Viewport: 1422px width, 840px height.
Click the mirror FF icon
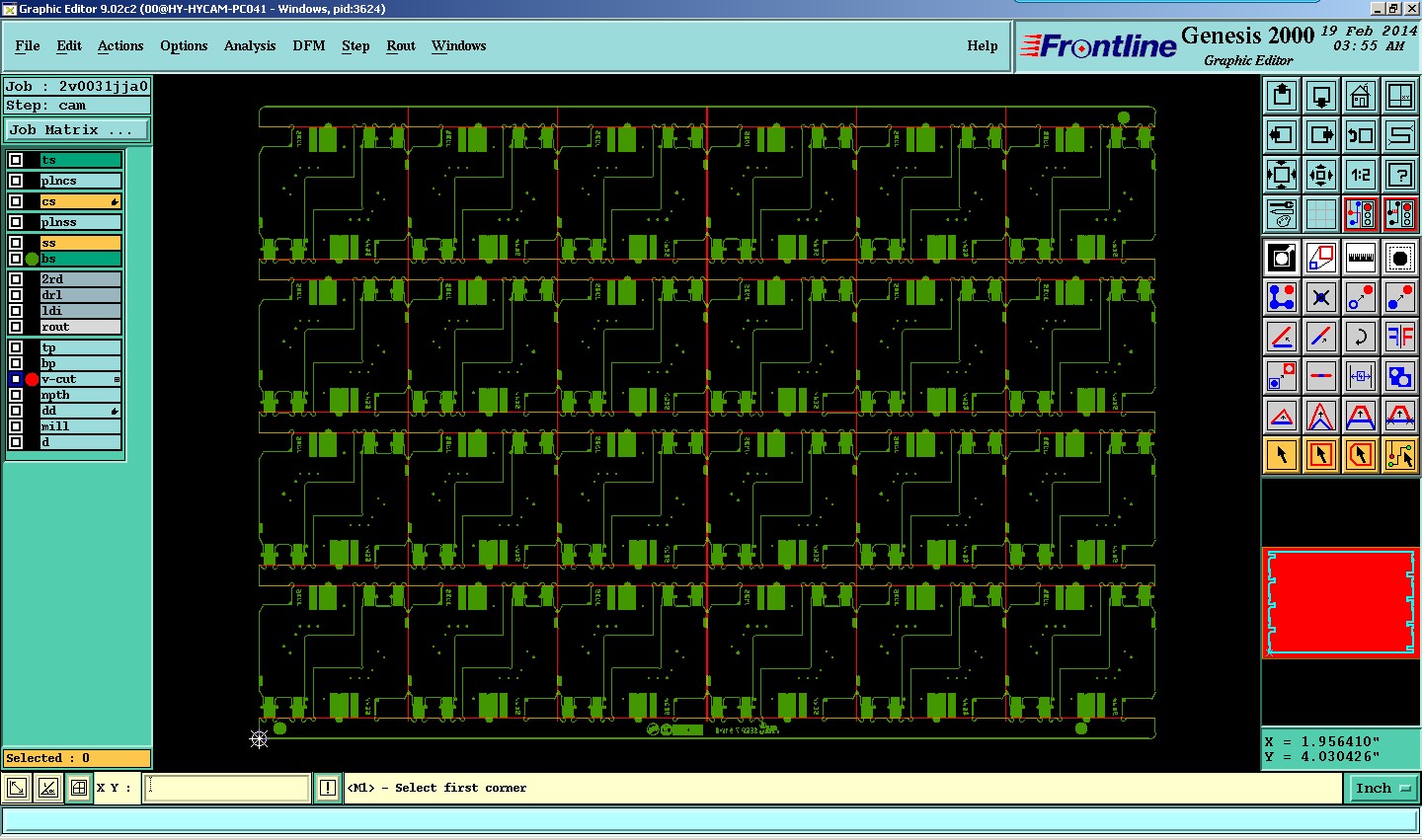pyautogui.click(x=1400, y=336)
